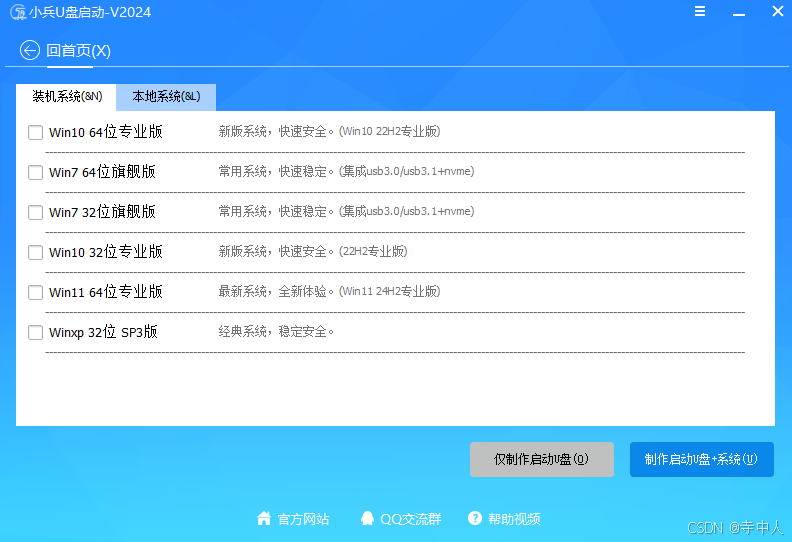The width and height of the screenshot is (792, 542).
Task: Open the 帮助视频 link
Action: tap(514, 519)
